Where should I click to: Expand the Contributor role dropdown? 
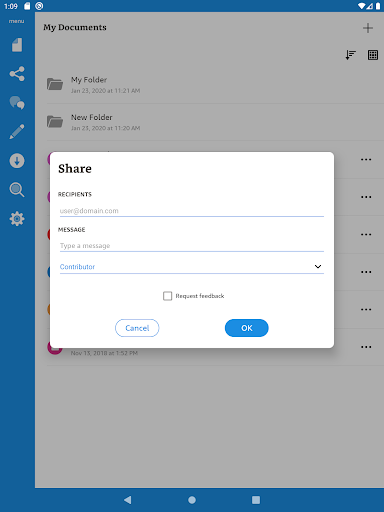192,267
